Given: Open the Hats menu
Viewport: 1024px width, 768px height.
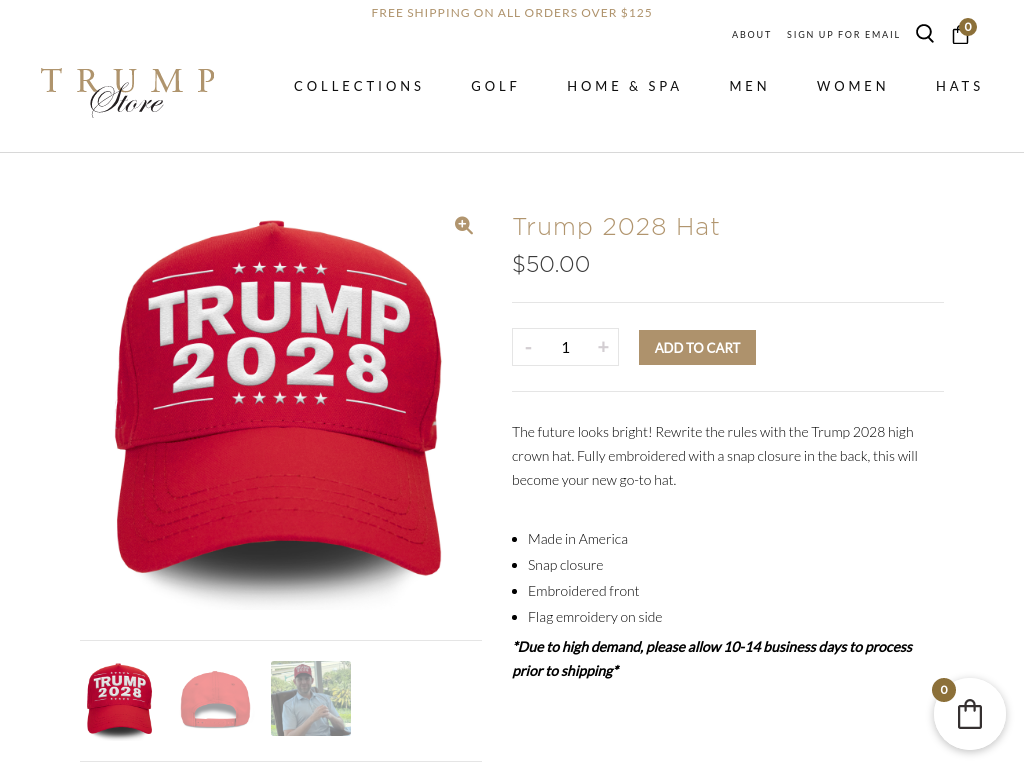Looking at the screenshot, I should tap(959, 86).
